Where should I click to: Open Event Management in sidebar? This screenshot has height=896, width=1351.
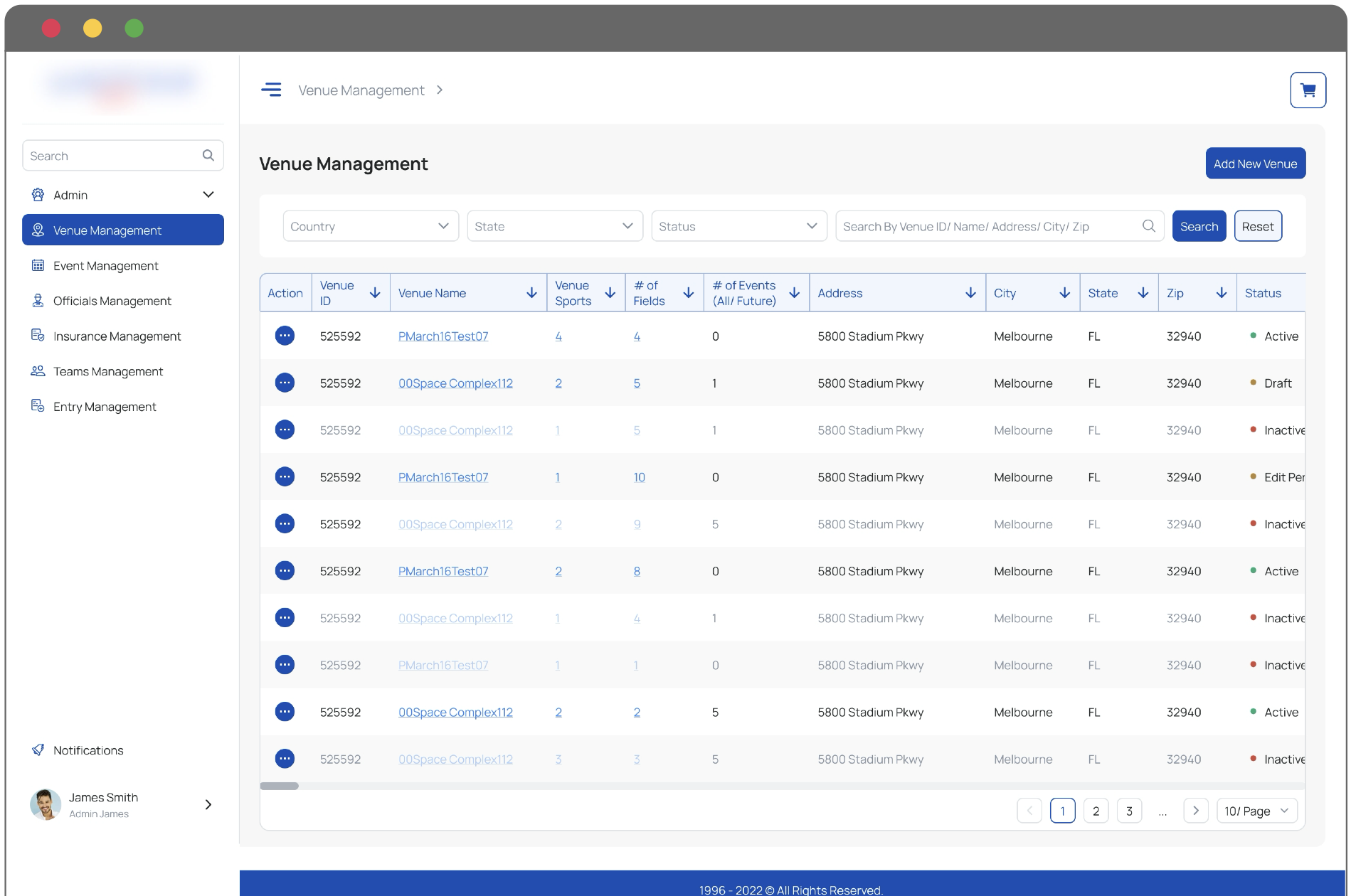pyautogui.click(x=106, y=265)
